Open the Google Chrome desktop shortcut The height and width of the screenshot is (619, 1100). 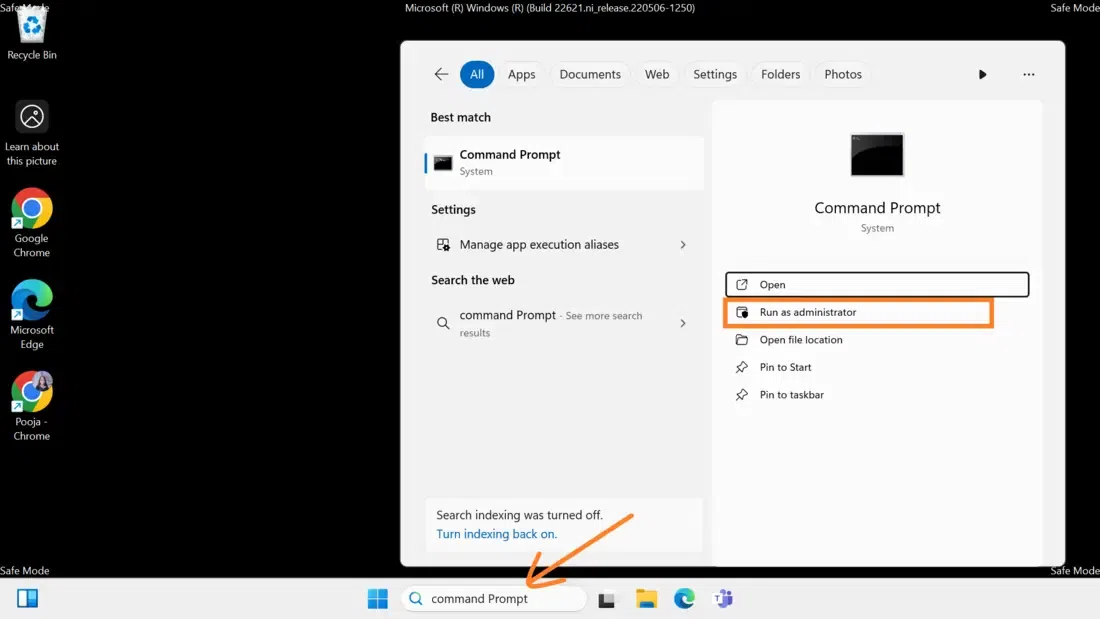click(x=32, y=223)
